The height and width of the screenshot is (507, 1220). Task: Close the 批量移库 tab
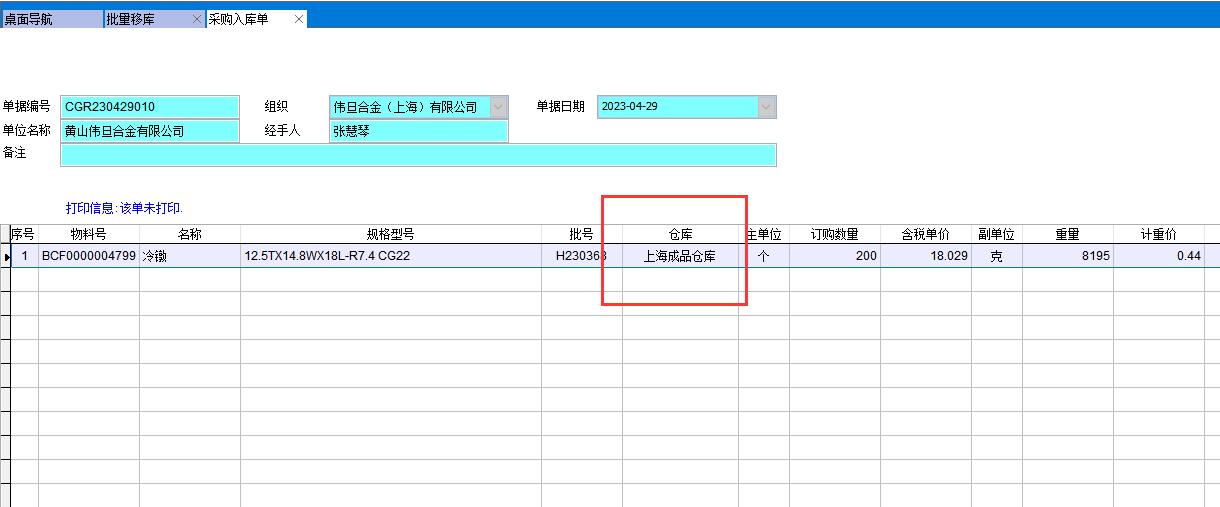click(197, 19)
